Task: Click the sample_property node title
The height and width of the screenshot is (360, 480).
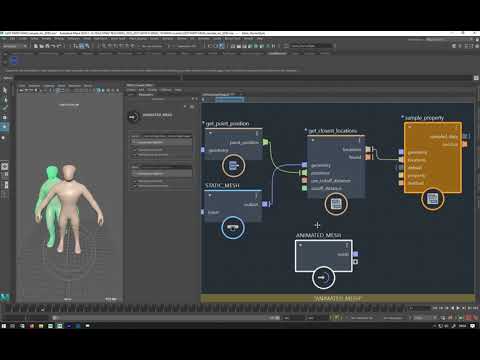Action: tap(424, 118)
